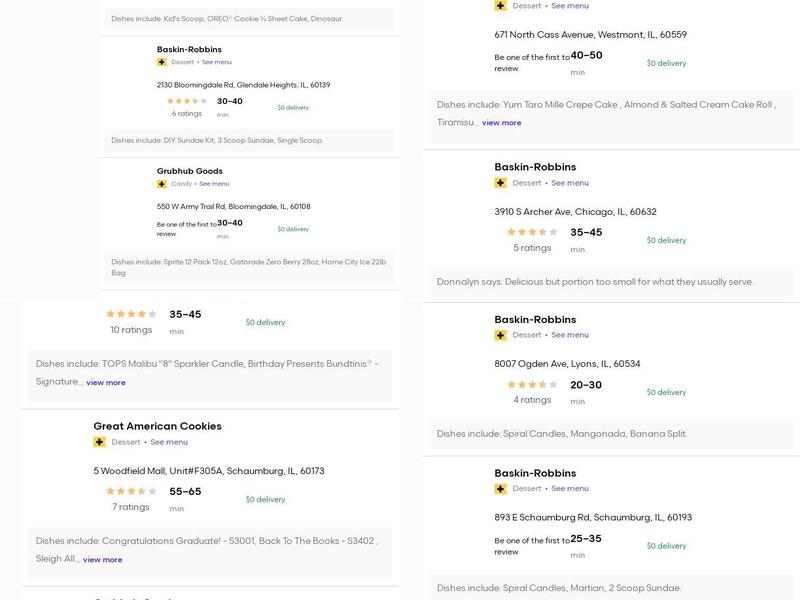
Task: Click the Grubhub+ badge for Grubhub Goods
Action: pos(162,184)
